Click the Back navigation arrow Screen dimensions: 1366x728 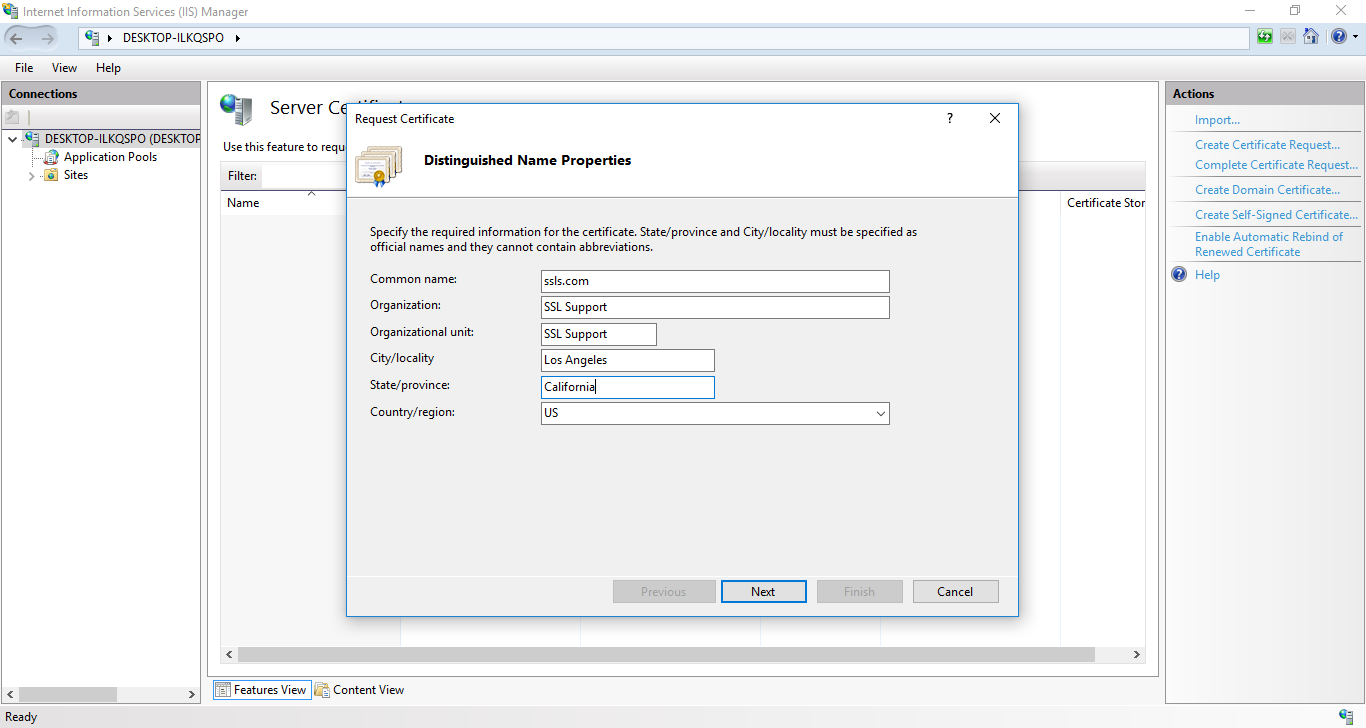(x=16, y=38)
